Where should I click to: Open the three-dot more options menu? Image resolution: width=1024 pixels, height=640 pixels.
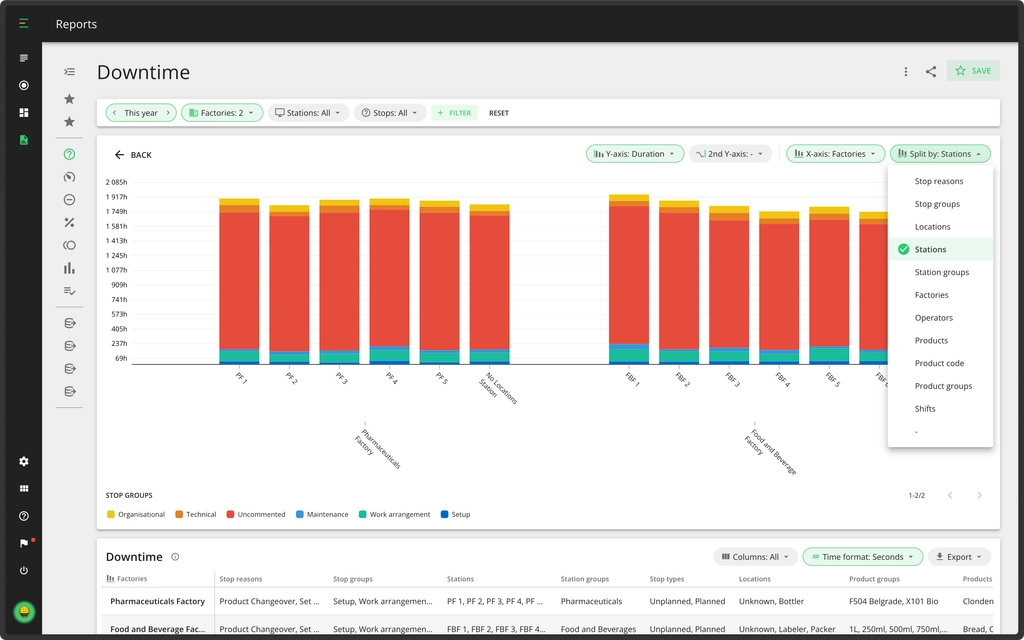point(906,71)
